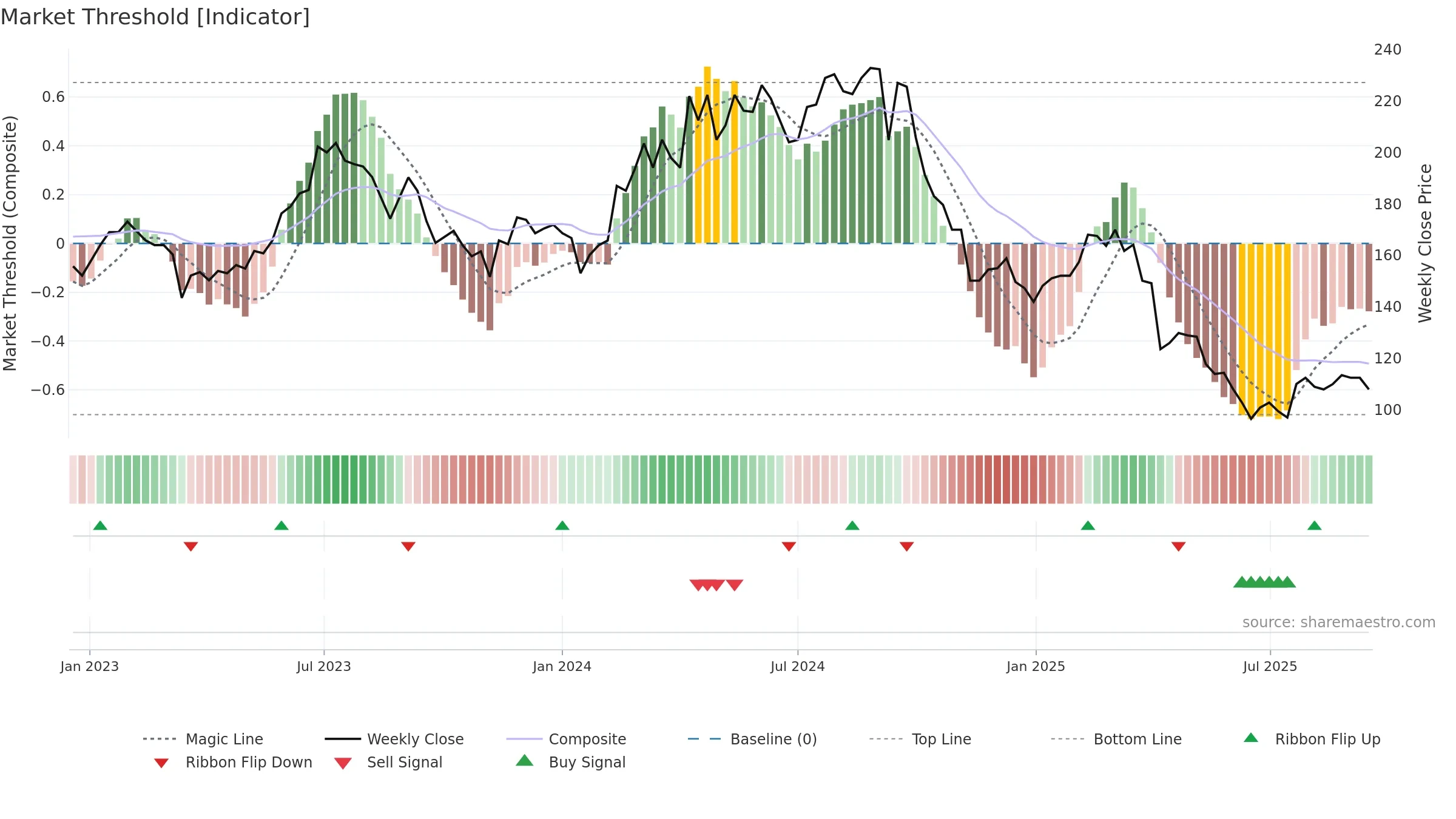
Task: Click the 220 price axis tick label
Action: [1388, 101]
